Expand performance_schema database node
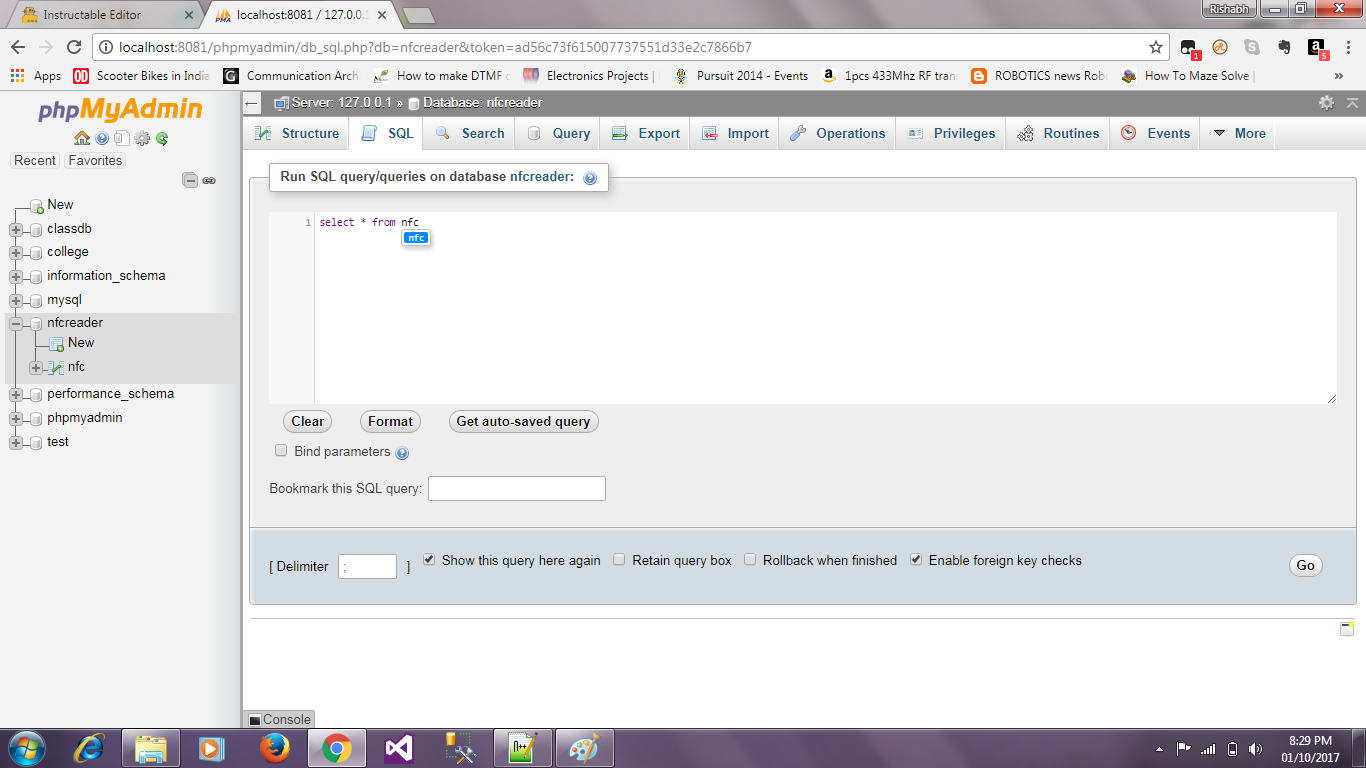 (16, 395)
